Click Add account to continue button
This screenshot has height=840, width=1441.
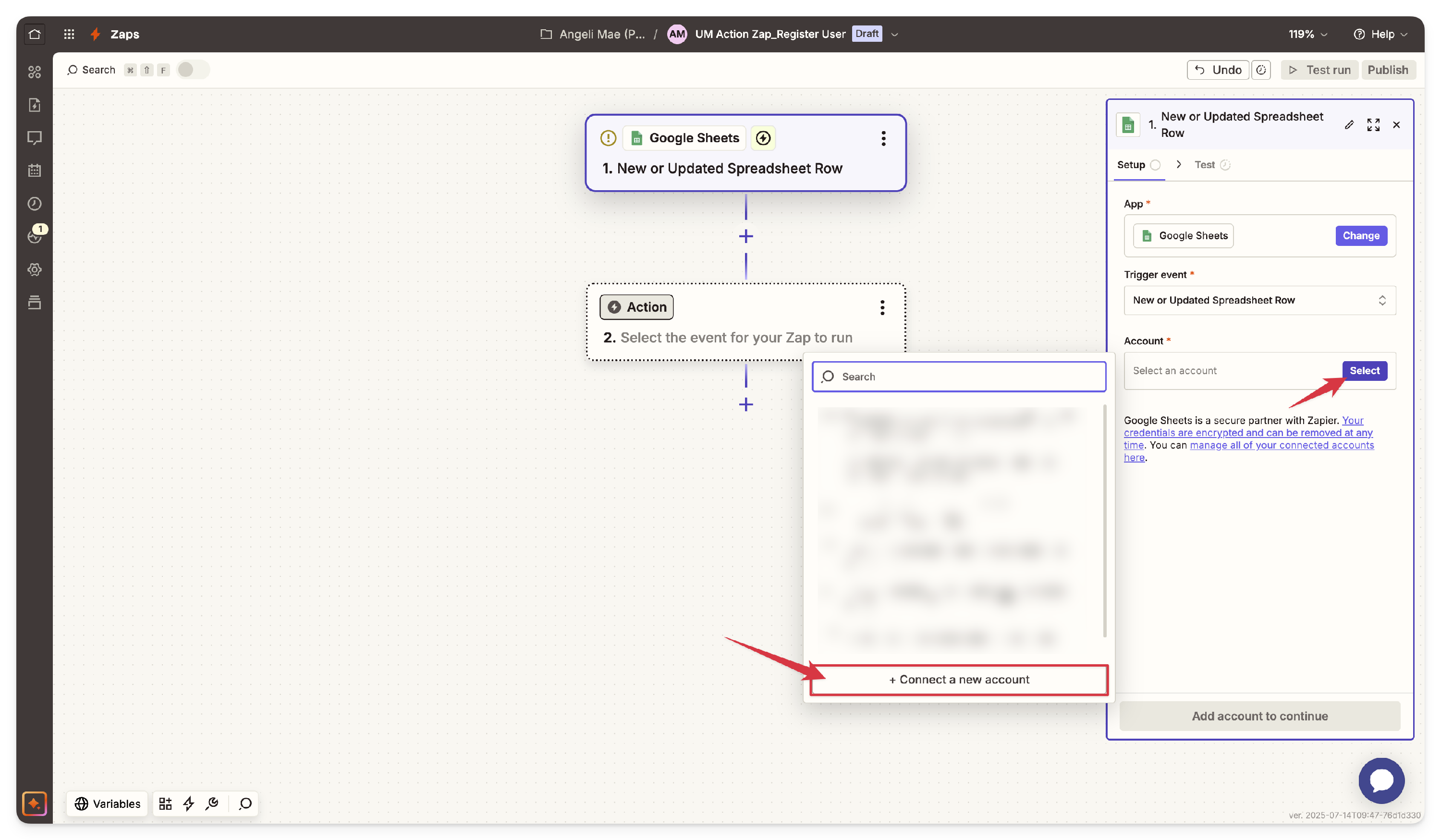point(1260,716)
